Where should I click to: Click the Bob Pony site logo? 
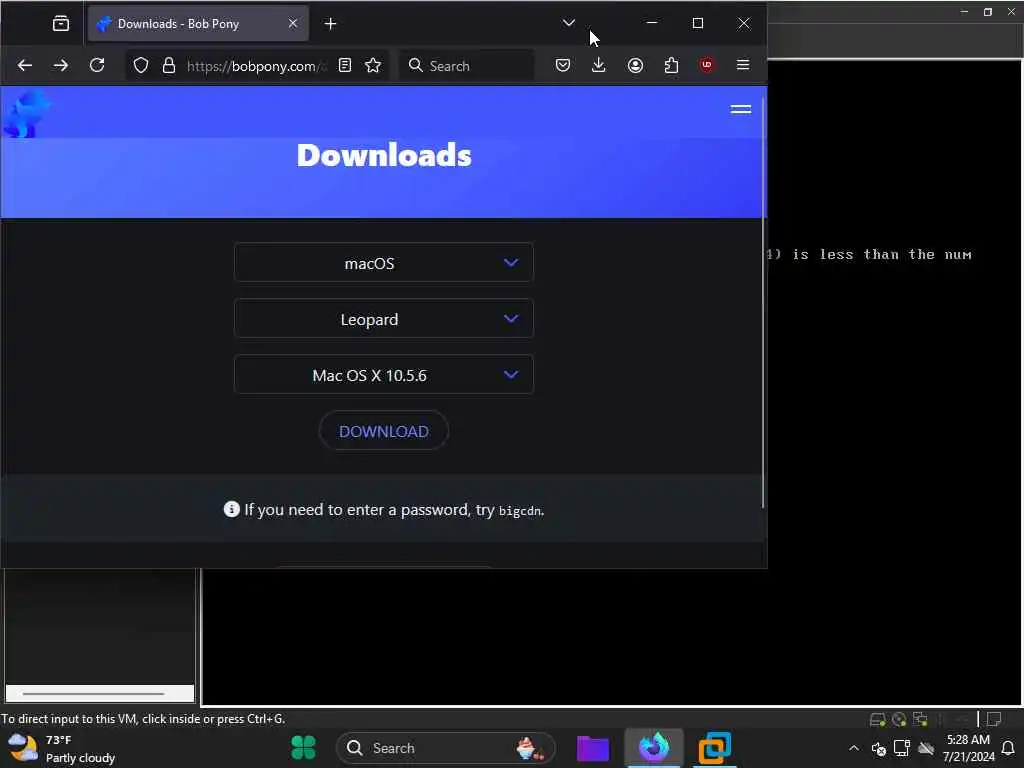tap(26, 114)
